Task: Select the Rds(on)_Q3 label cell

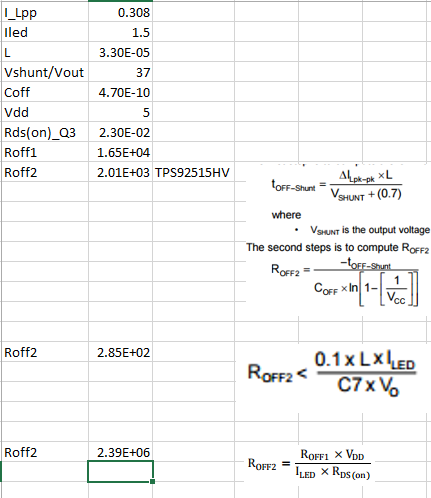Action: 45,132
